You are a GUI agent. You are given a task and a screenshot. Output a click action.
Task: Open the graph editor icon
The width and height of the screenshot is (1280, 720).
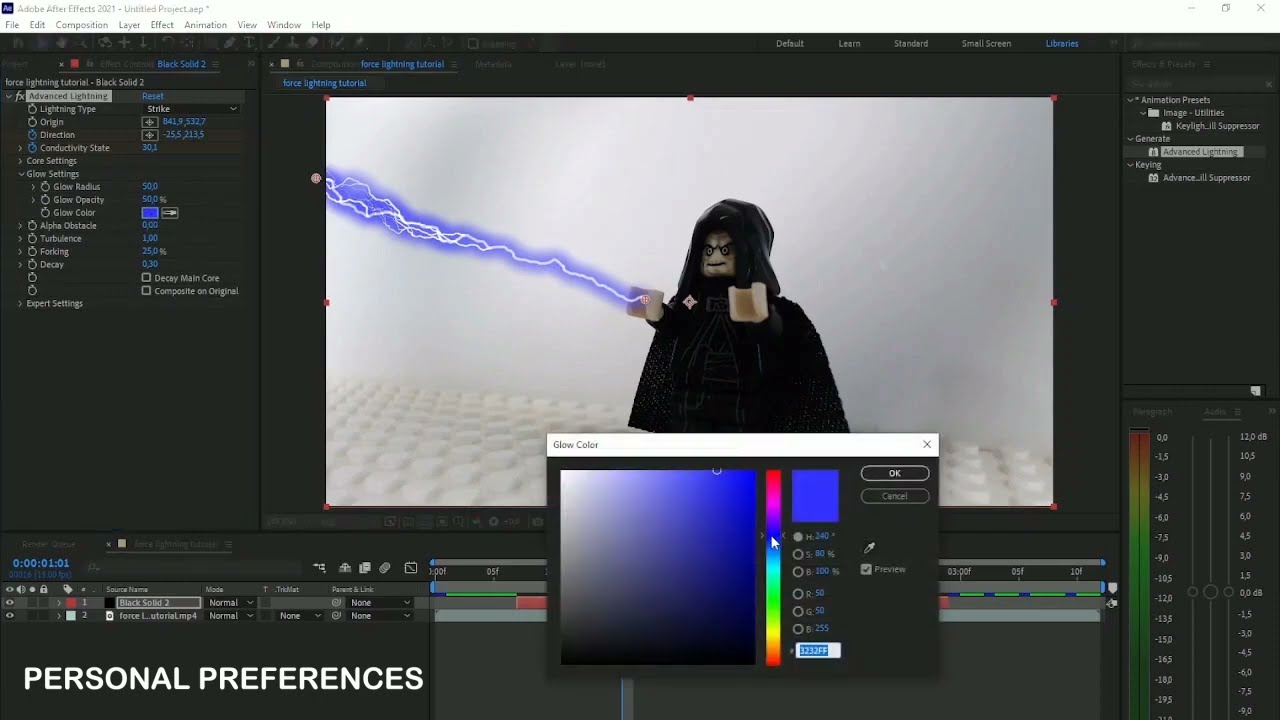[x=411, y=568]
